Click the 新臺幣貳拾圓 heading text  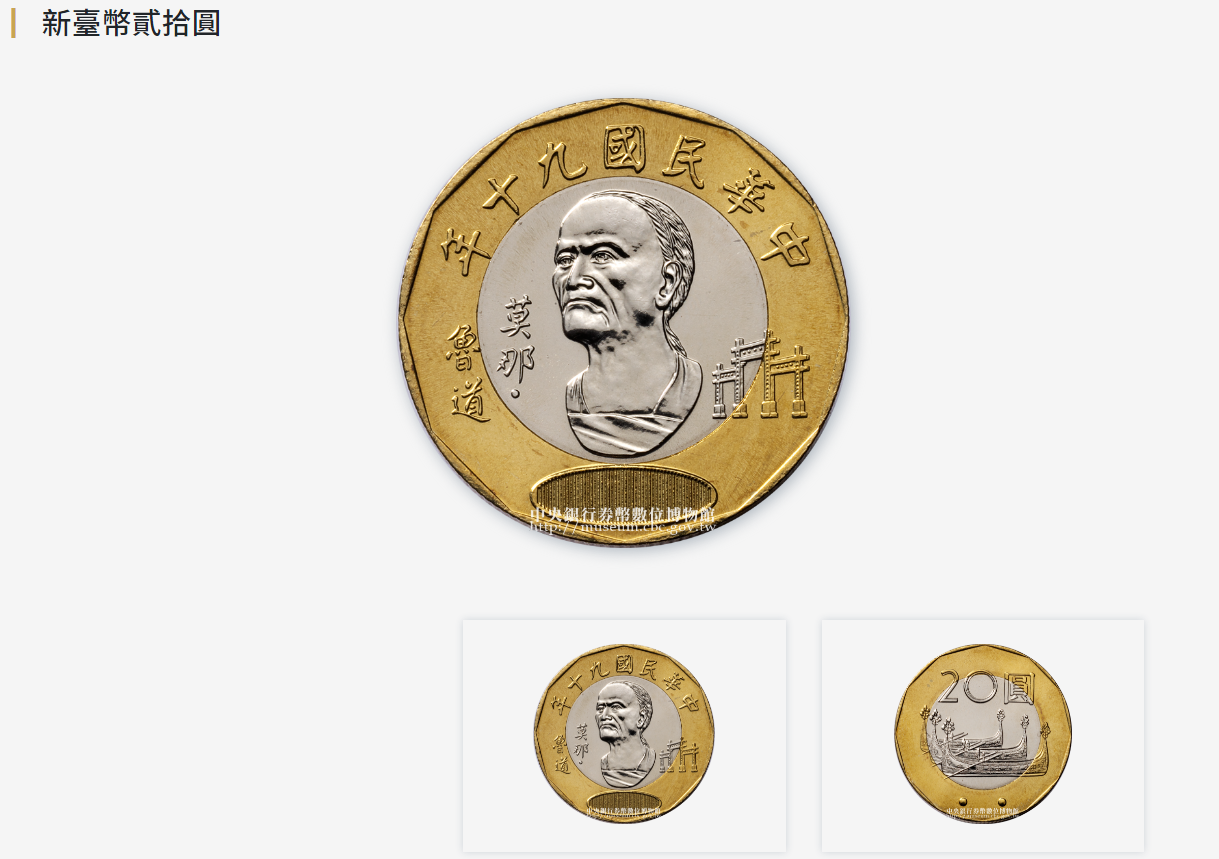click(131, 23)
